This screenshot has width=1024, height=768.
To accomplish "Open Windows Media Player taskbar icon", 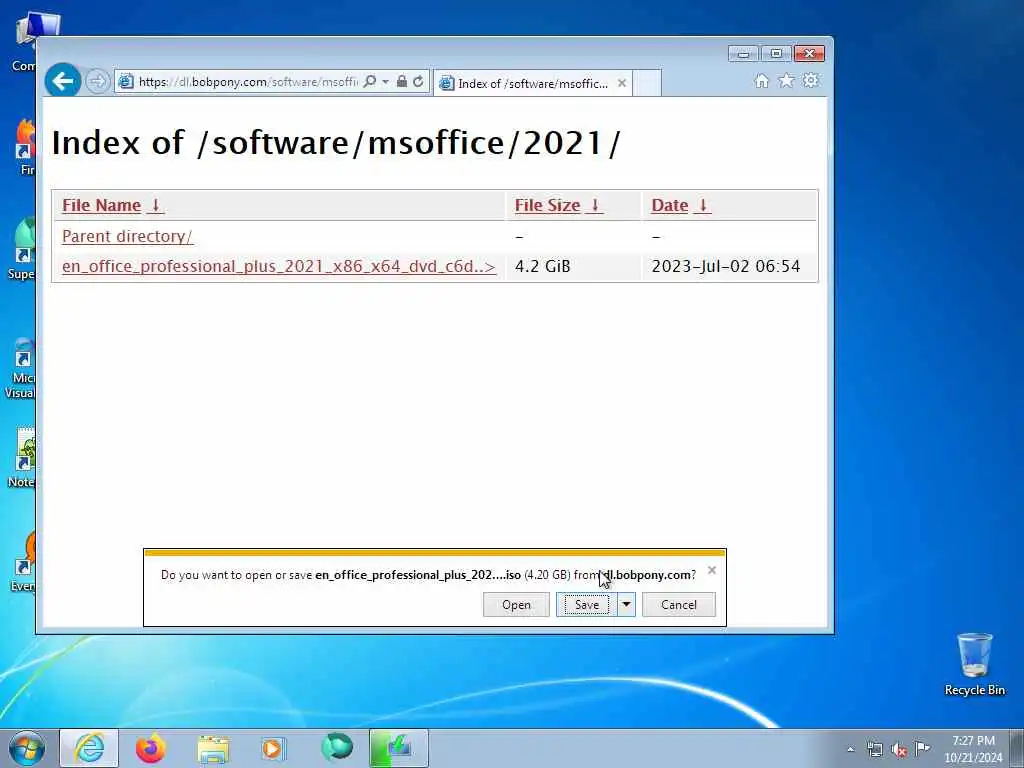I will [x=273, y=748].
